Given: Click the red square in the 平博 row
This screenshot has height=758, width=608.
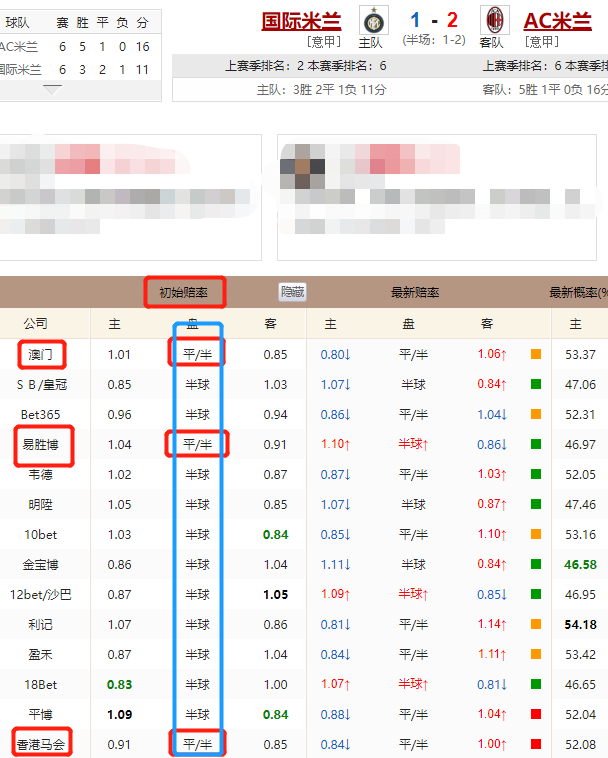Looking at the screenshot, I should pyautogui.click(x=535, y=714).
